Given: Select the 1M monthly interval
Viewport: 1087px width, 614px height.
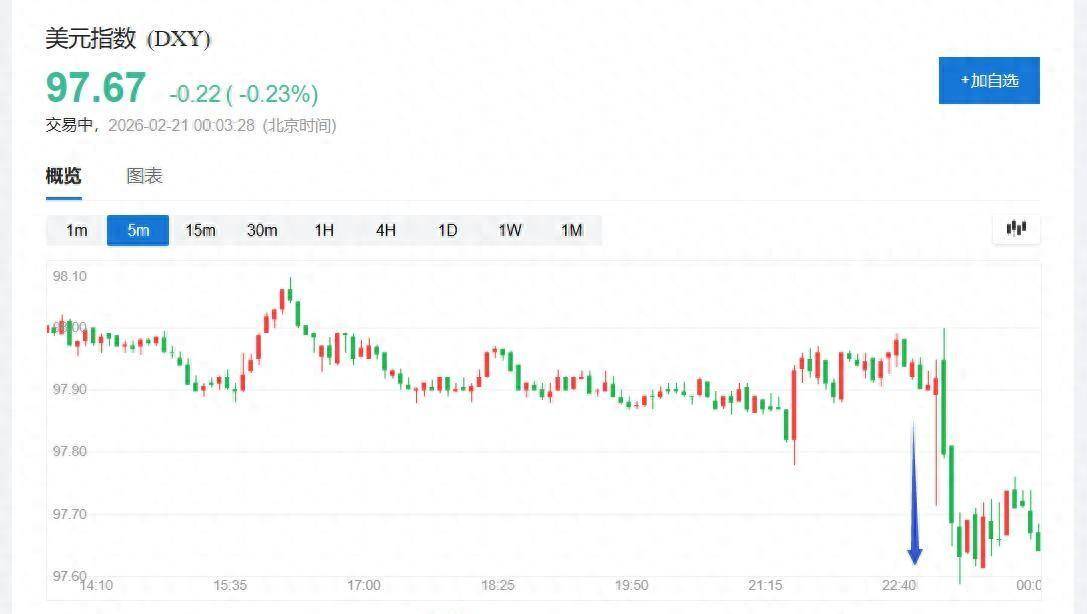Looking at the screenshot, I should pos(571,230).
